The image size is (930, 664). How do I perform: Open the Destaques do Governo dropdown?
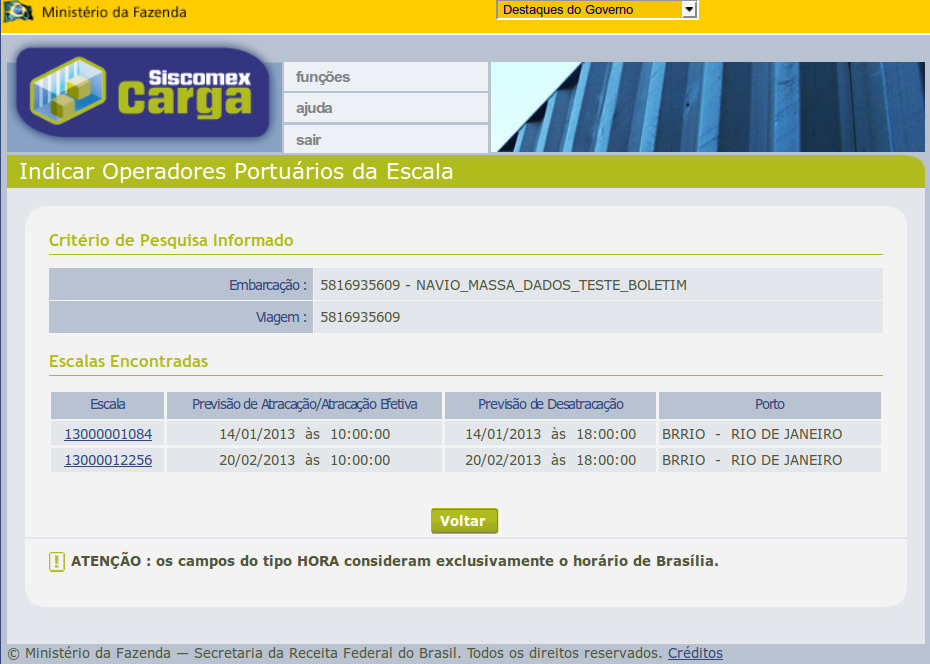590,9
